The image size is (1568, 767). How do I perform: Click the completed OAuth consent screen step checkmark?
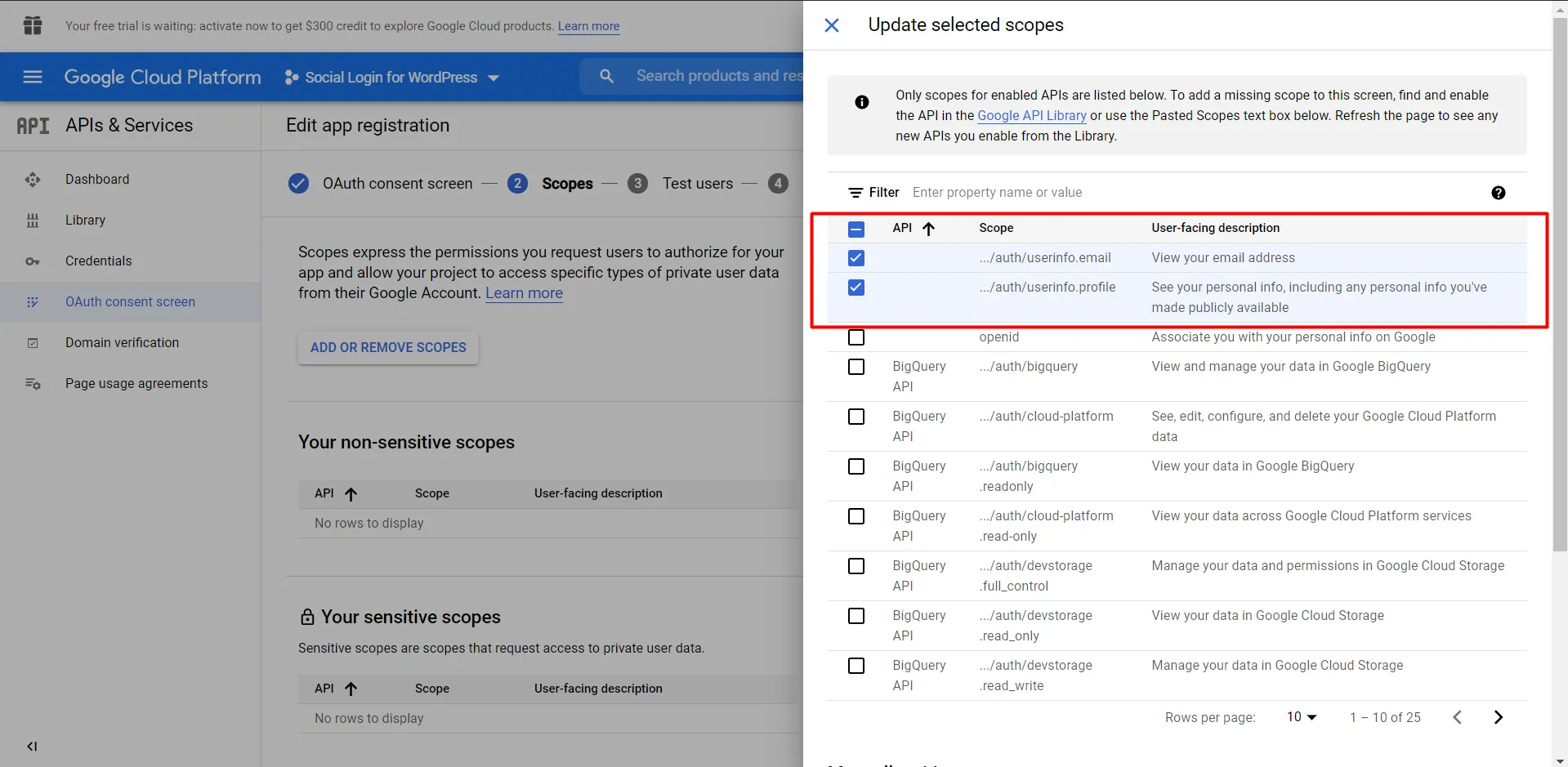(299, 184)
